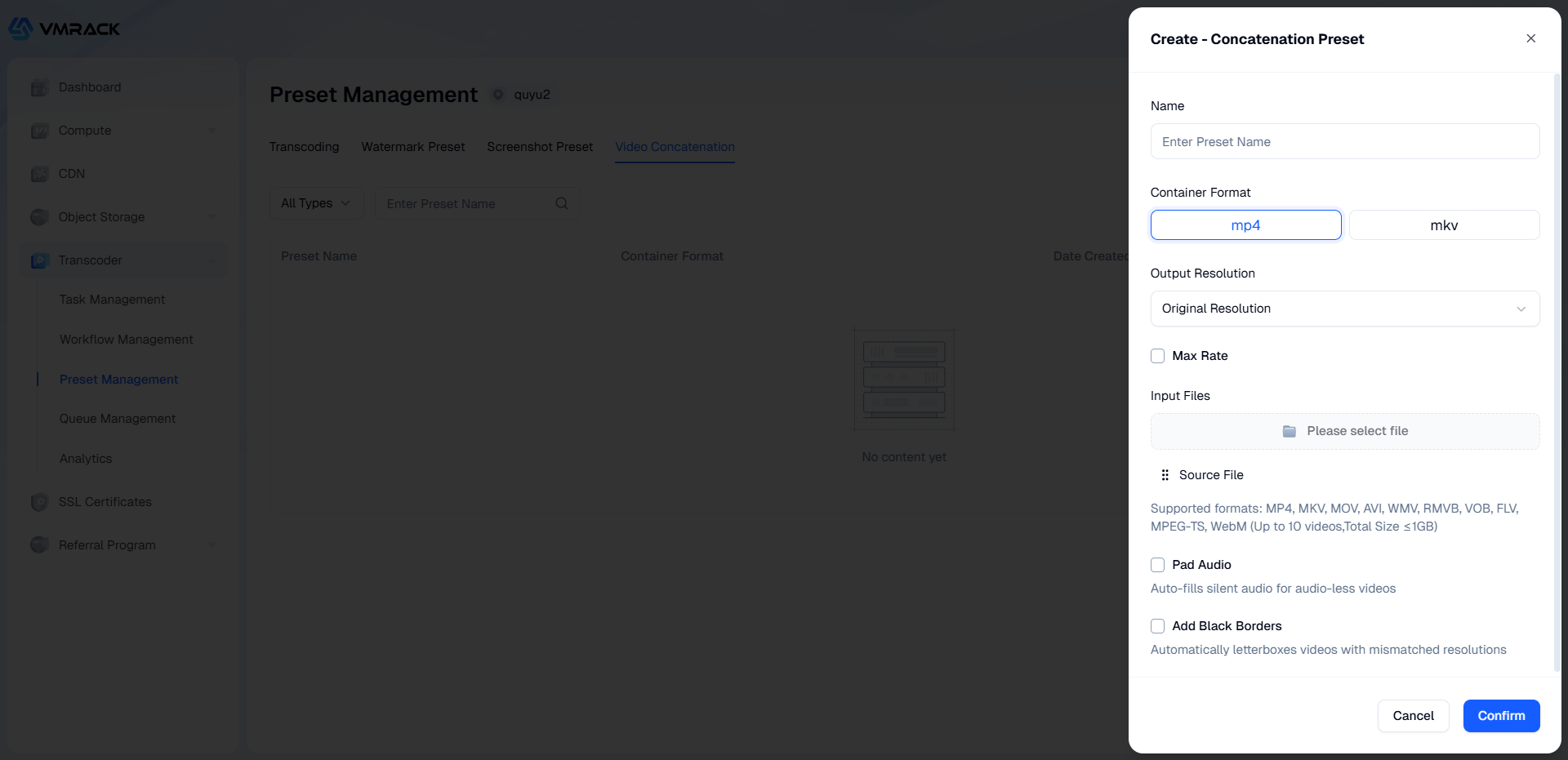Click the CDN menu label
The image size is (1568, 760).
coord(72,174)
